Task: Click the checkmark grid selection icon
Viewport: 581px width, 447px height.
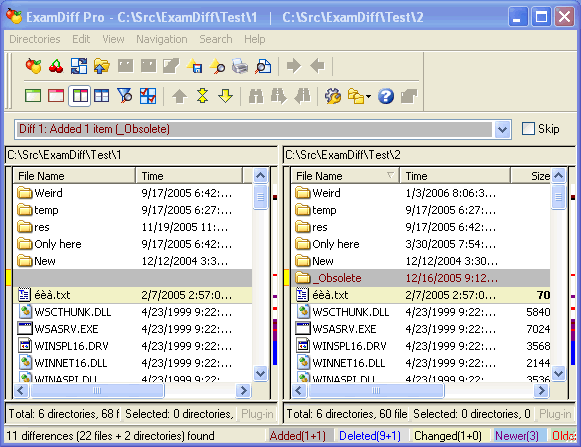Action: click(x=148, y=96)
